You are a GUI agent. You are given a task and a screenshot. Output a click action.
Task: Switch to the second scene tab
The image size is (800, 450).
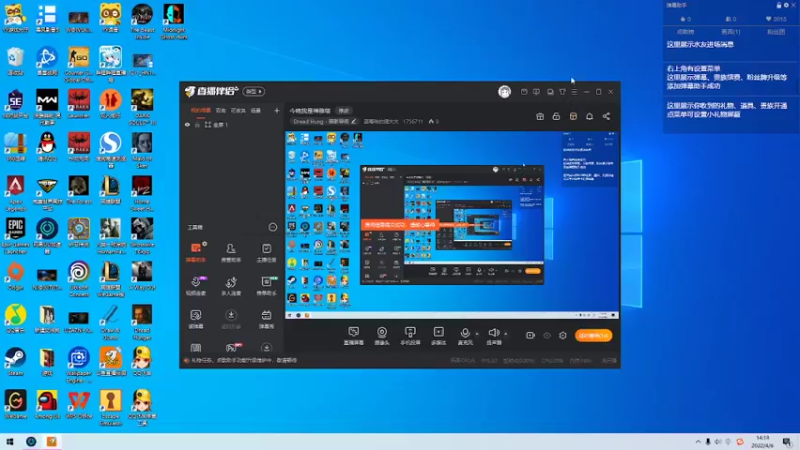[x=220, y=110]
